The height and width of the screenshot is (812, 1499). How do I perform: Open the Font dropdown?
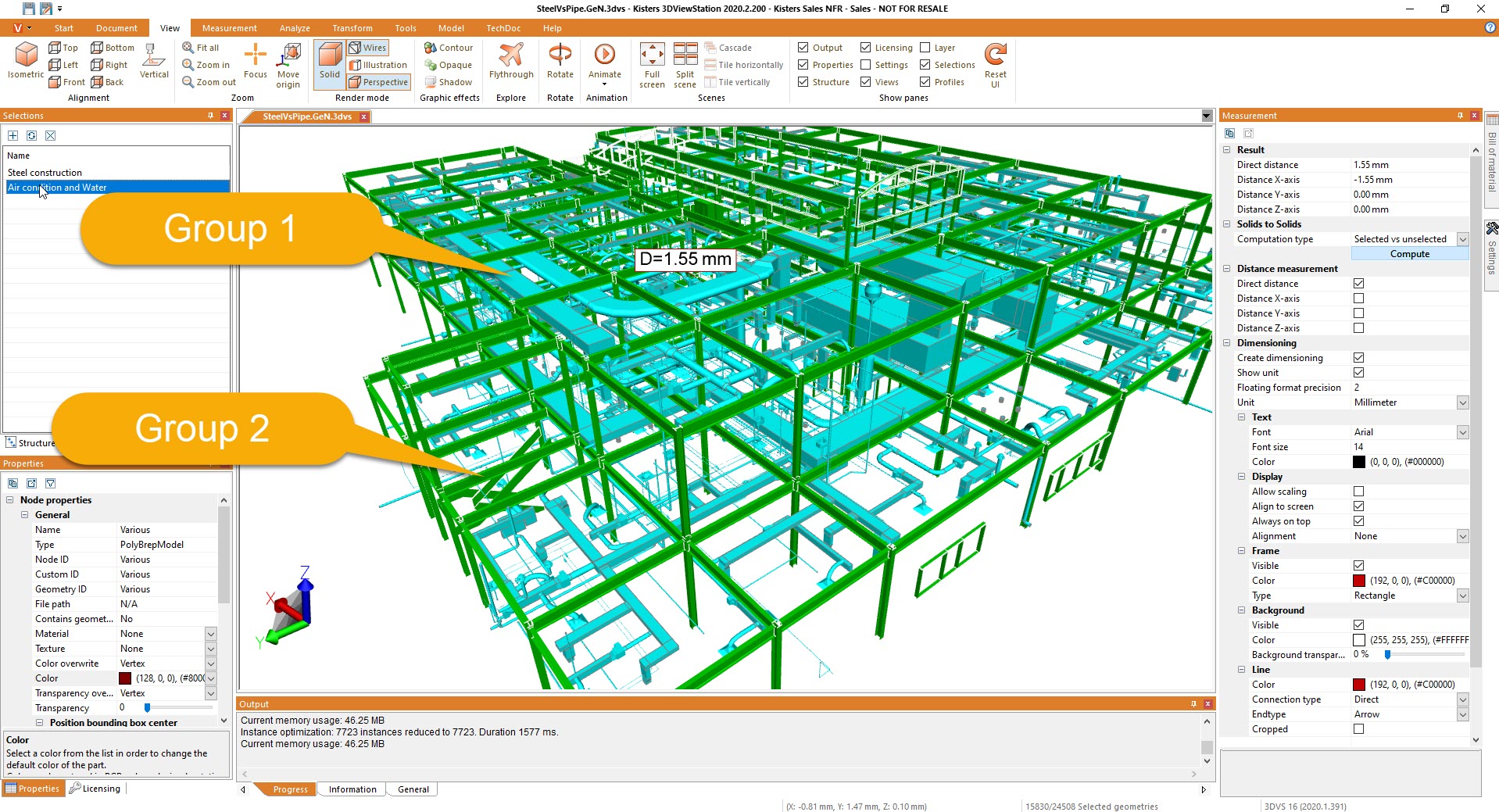[x=1462, y=432]
